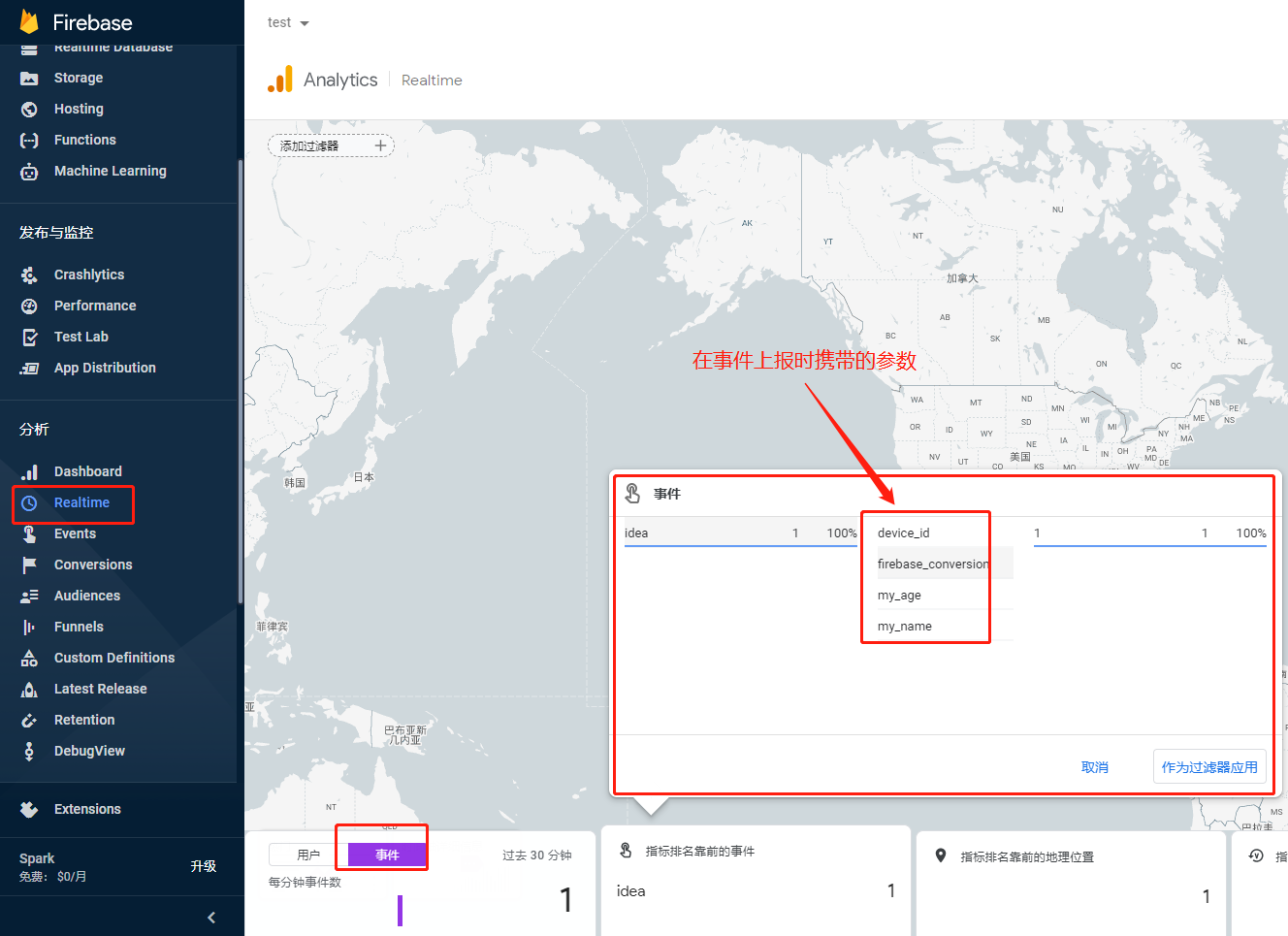This screenshot has width=1288, height=936.
Task: Click the Realtime breadcrumb label in header
Action: point(432,80)
